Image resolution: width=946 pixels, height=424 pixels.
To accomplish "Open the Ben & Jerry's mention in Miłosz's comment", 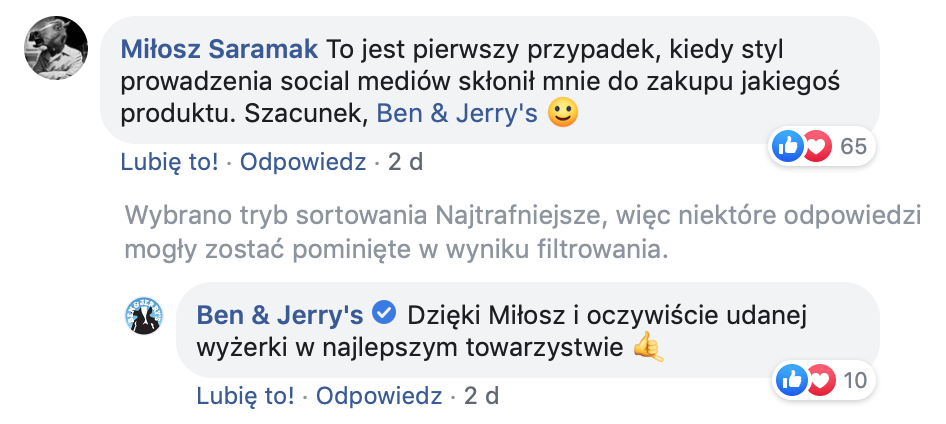I will pos(456,115).
